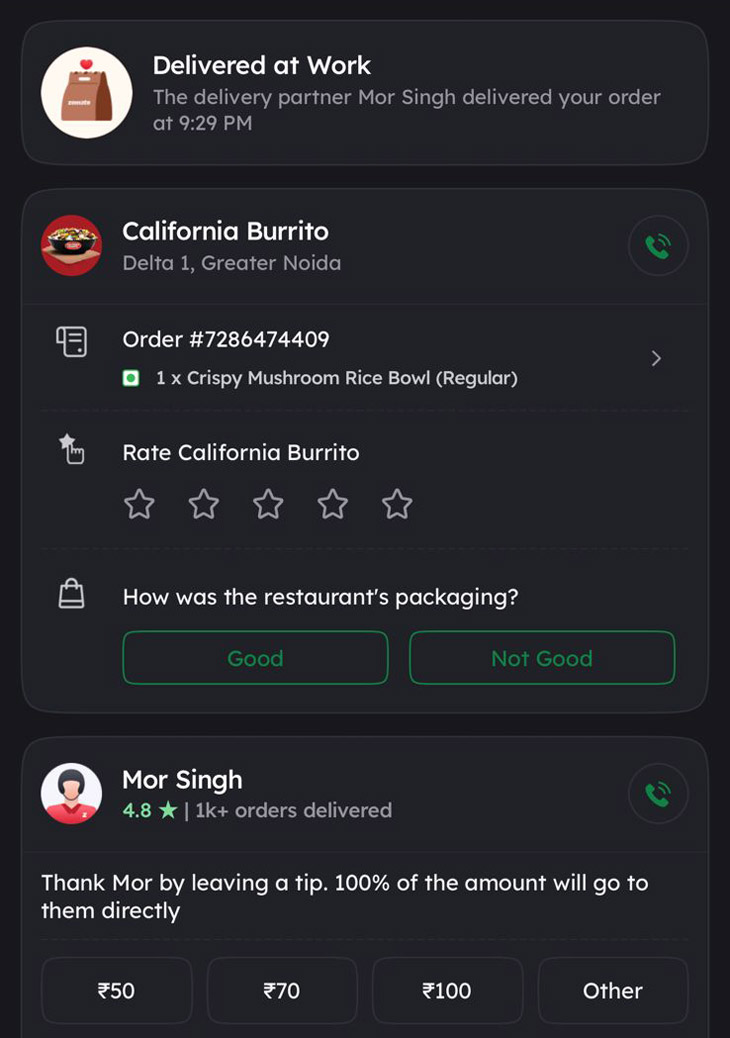The image size is (730, 1038).
Task: Tap the packaging bag icon
Action: coord(71,595)
